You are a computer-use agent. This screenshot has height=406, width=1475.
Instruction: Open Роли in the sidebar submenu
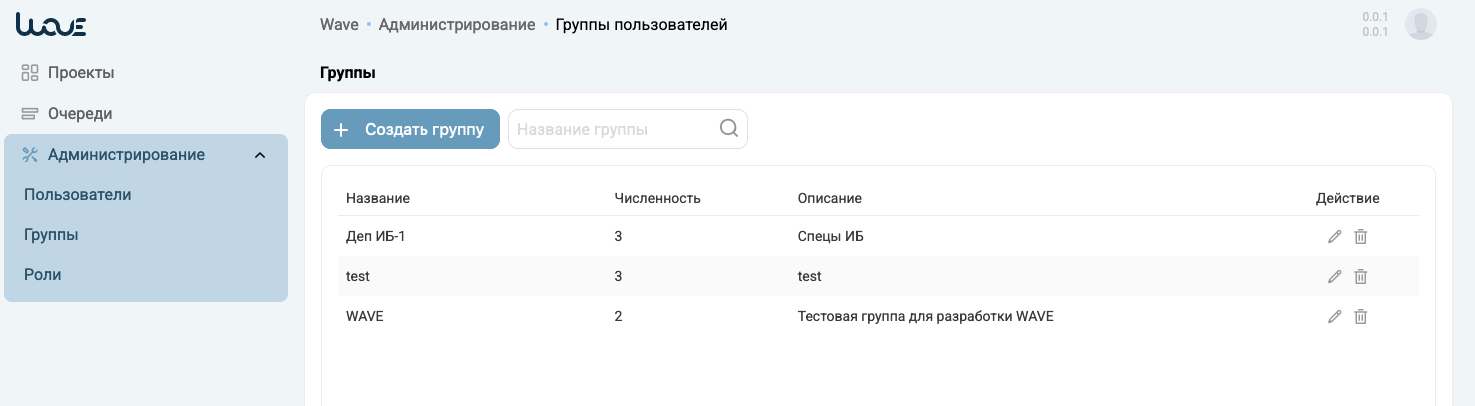tap(43, 275)
